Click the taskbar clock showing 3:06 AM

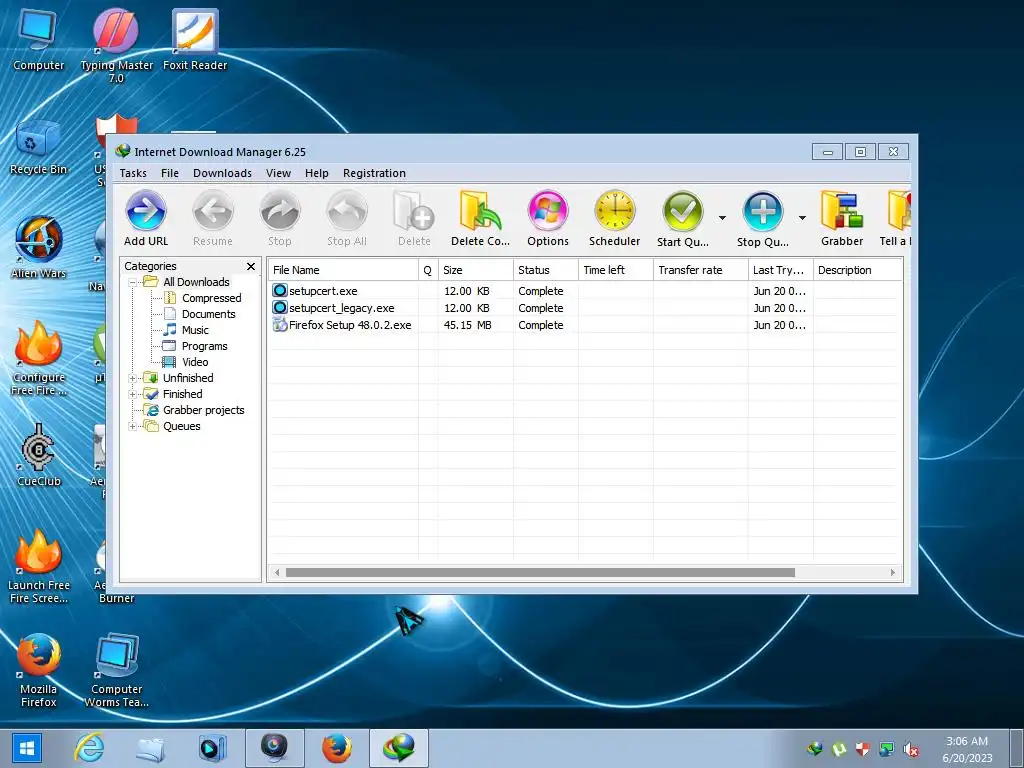(967, 749)
